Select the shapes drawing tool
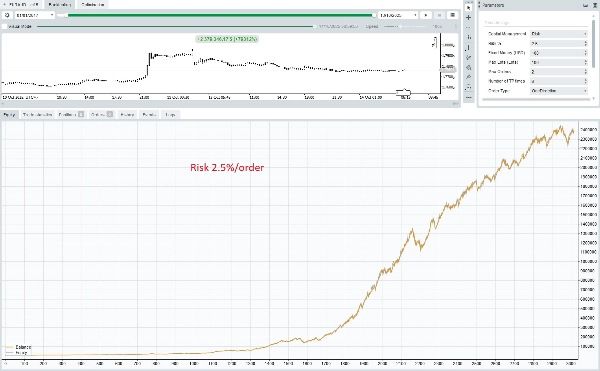This screenshot has height=371, width=600. pyautogui.click(x=469, y=67)
